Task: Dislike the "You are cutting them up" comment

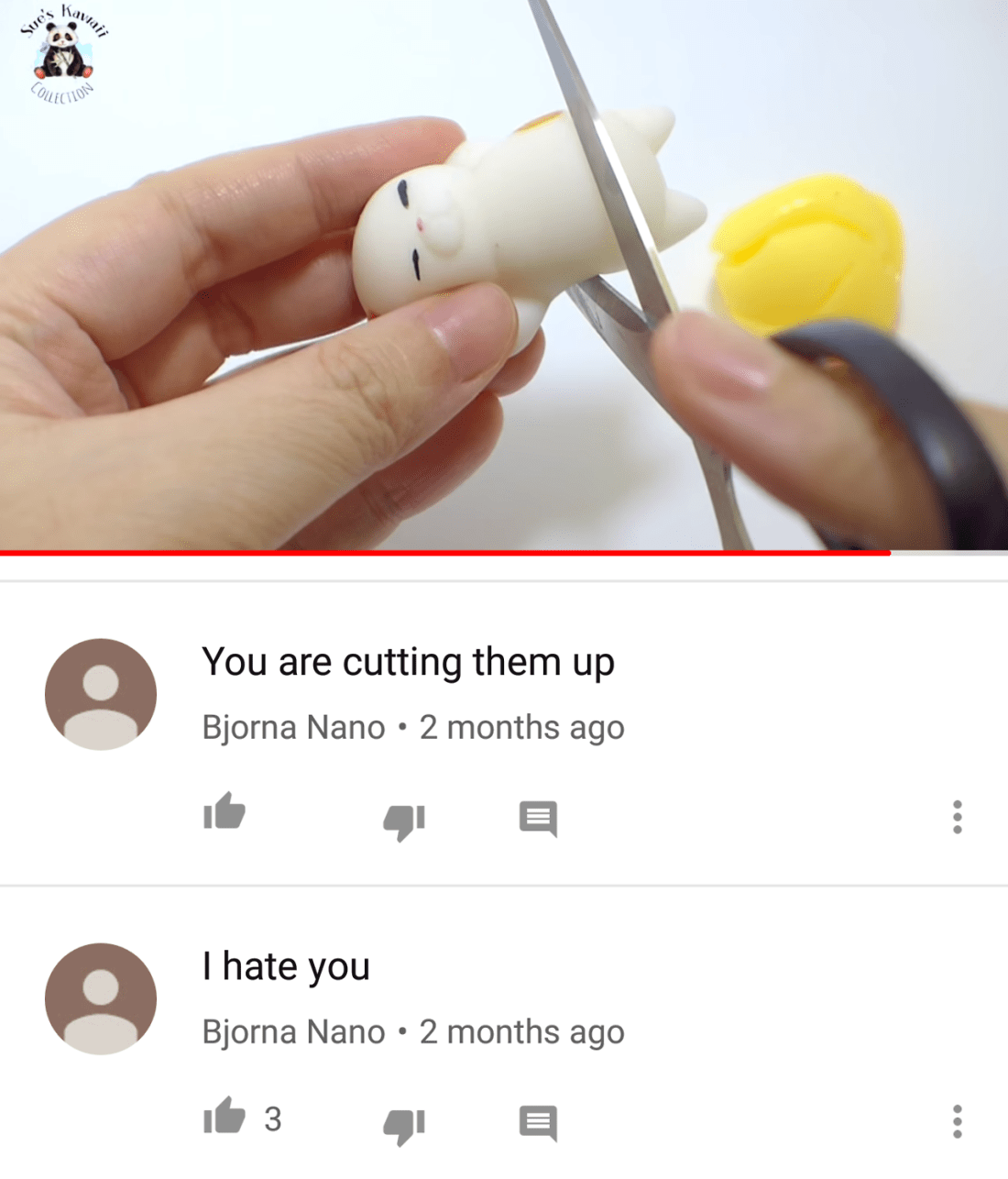Action: point(404,821)
